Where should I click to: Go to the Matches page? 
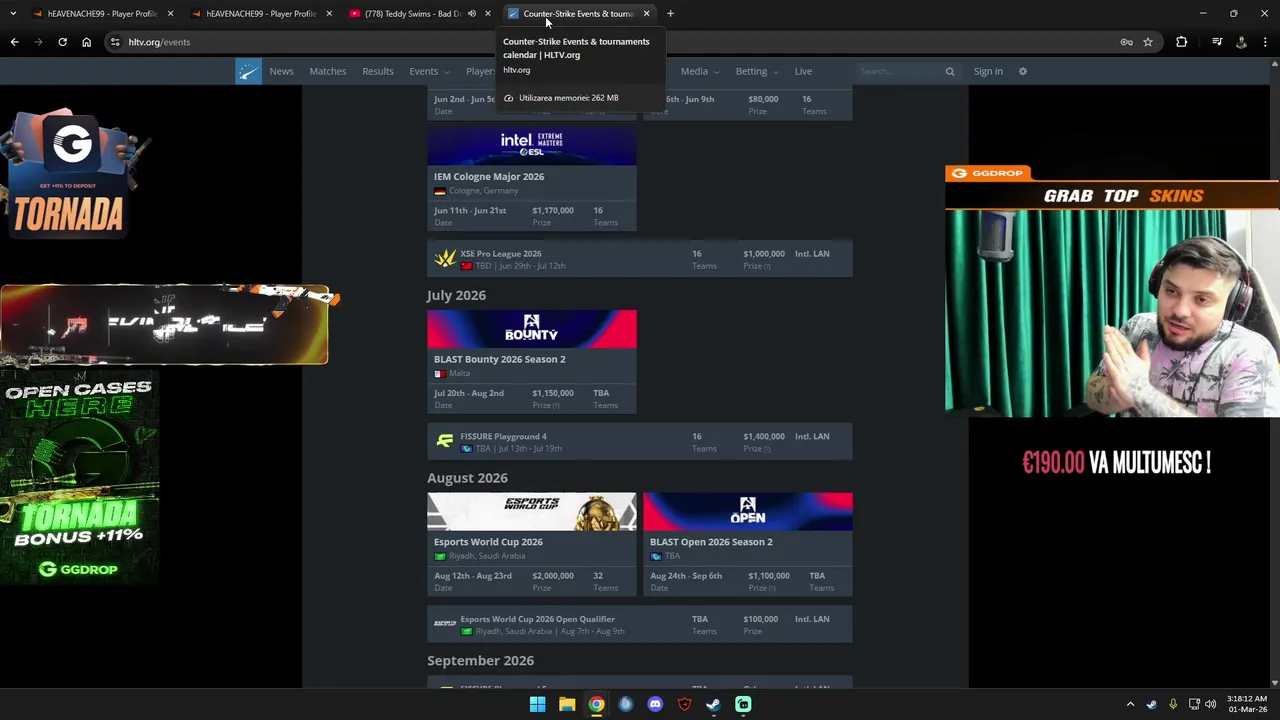tap(328, 71)
